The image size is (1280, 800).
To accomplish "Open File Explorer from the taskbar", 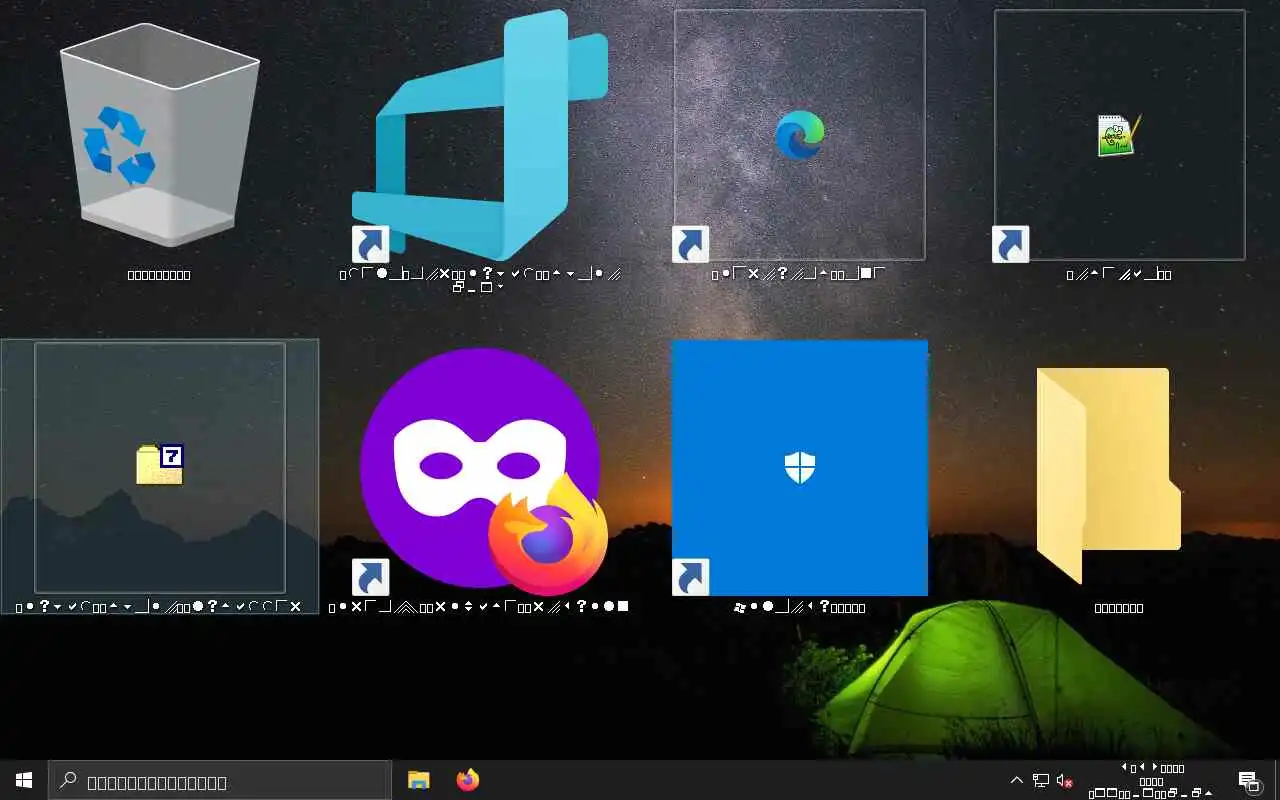I will click(419, 780).
